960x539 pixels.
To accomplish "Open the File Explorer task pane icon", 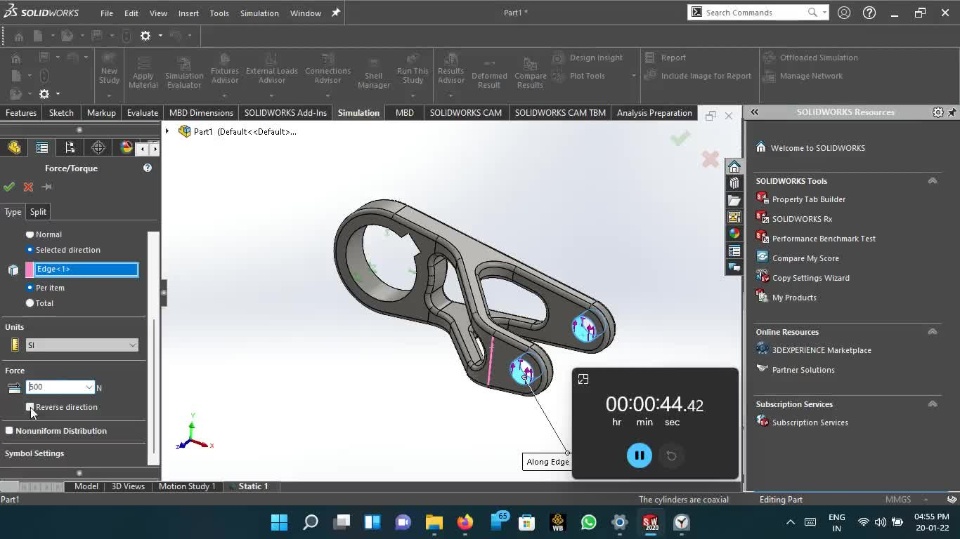I will [734, 200].
